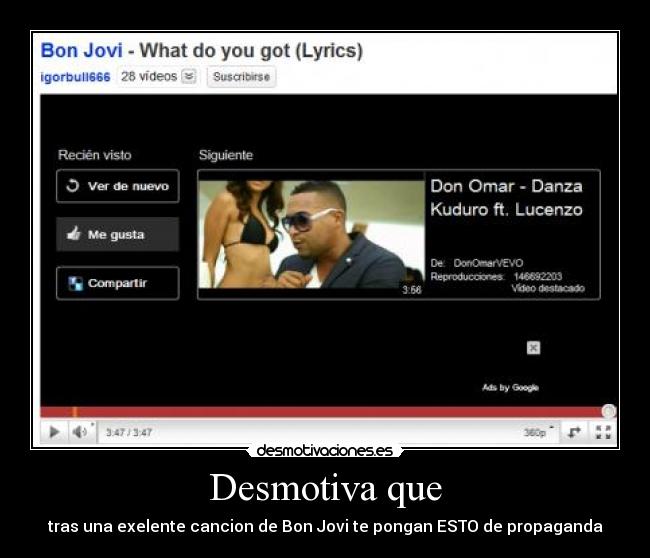Click the circular arrow replay icon
Image resolution: width=650 pixels, height=558 pixels.
pyautogui.click(x=73, y=186)
